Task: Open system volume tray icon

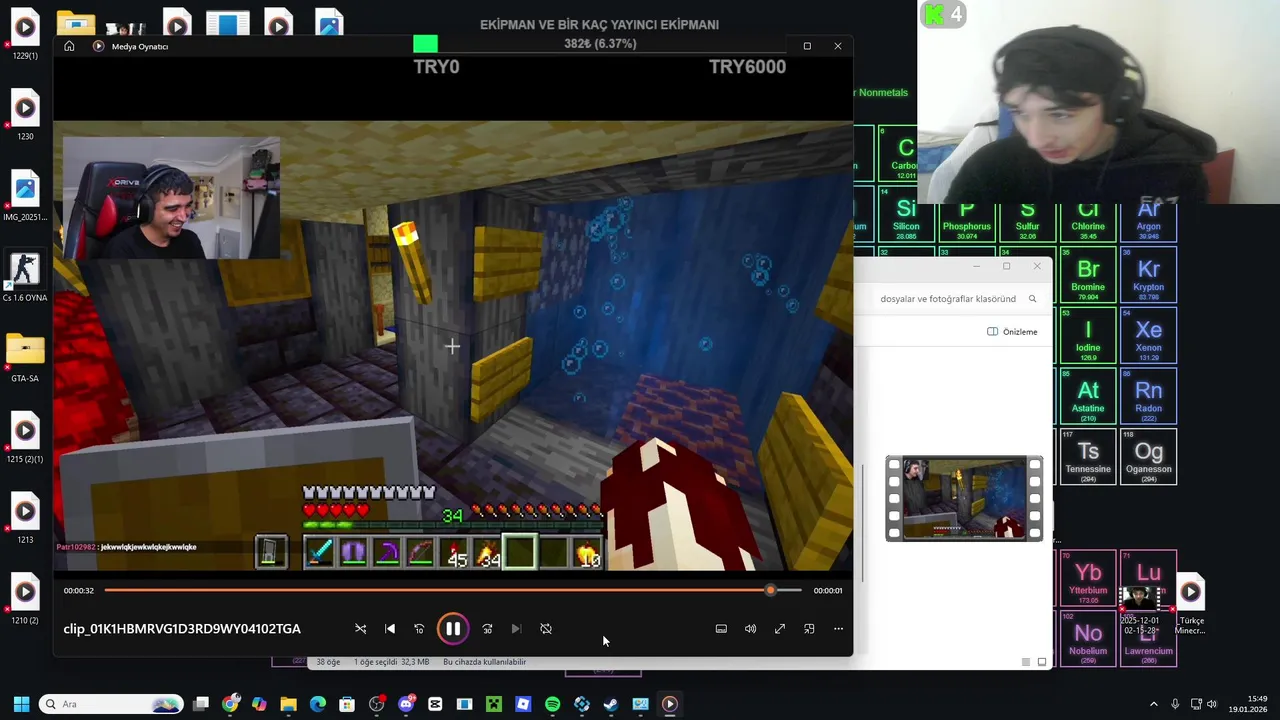Action: point(1212,704)
